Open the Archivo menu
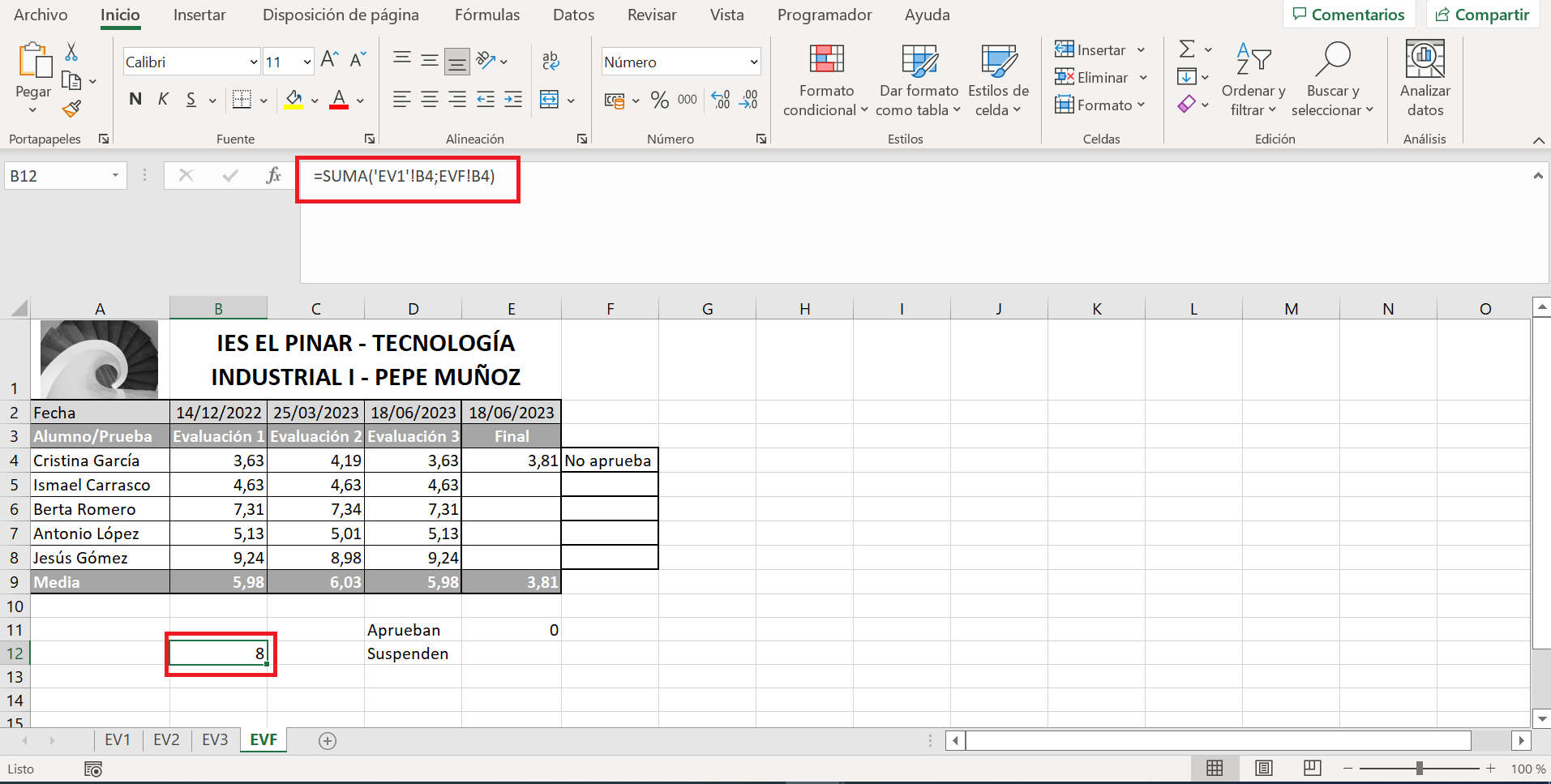The height and width of the screenshot is (784, 1551). tap(41, 15)
